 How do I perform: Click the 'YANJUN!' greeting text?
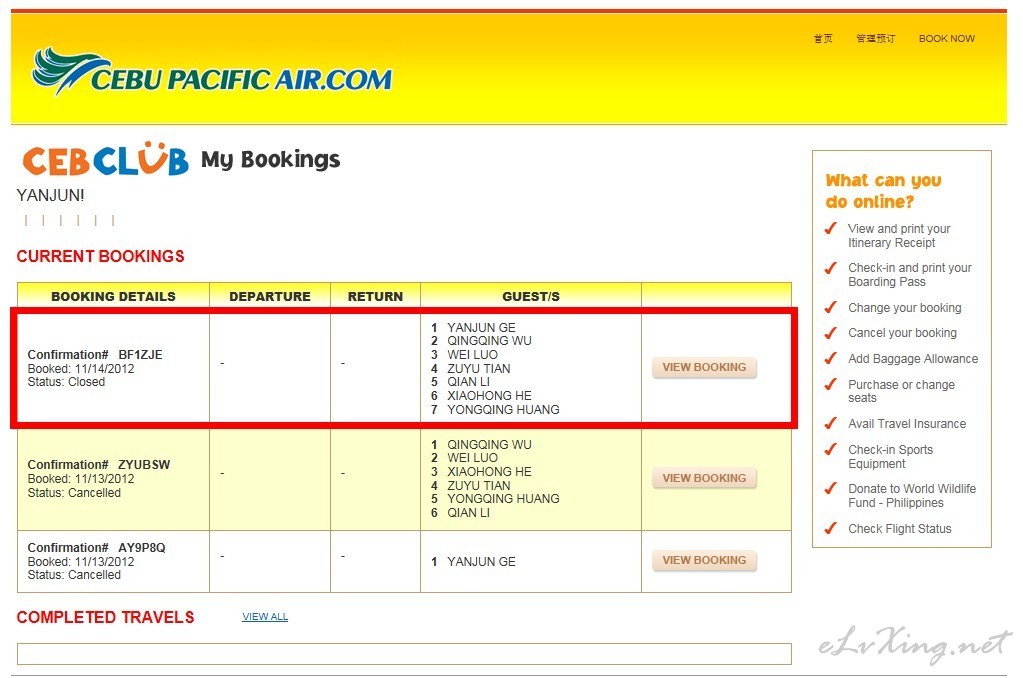50,195
